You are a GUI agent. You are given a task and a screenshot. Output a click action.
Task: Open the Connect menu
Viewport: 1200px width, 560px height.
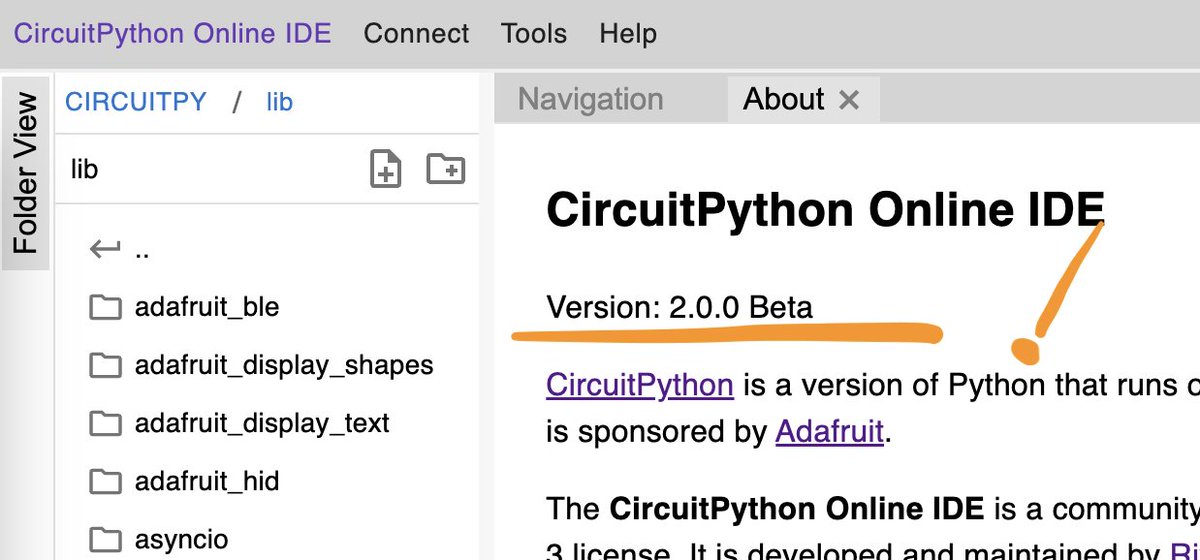point(416,33)
